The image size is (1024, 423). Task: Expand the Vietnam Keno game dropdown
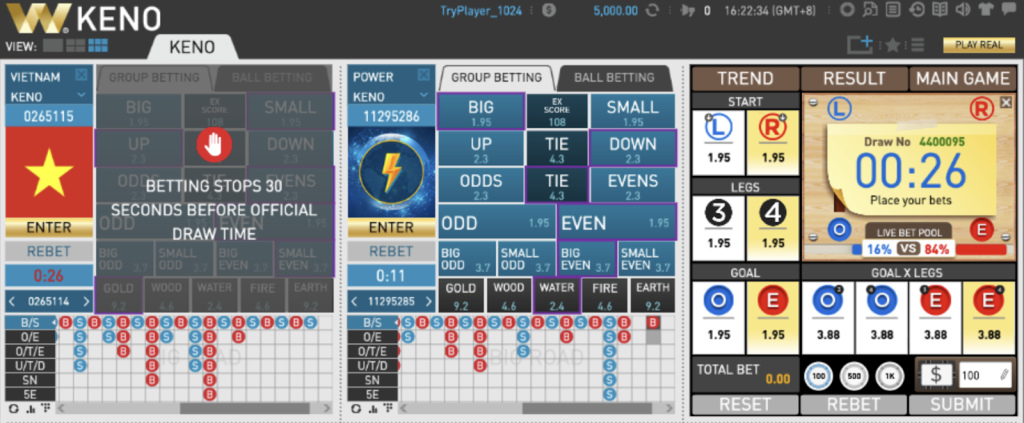pyautogui.click(x=81, y=97)
